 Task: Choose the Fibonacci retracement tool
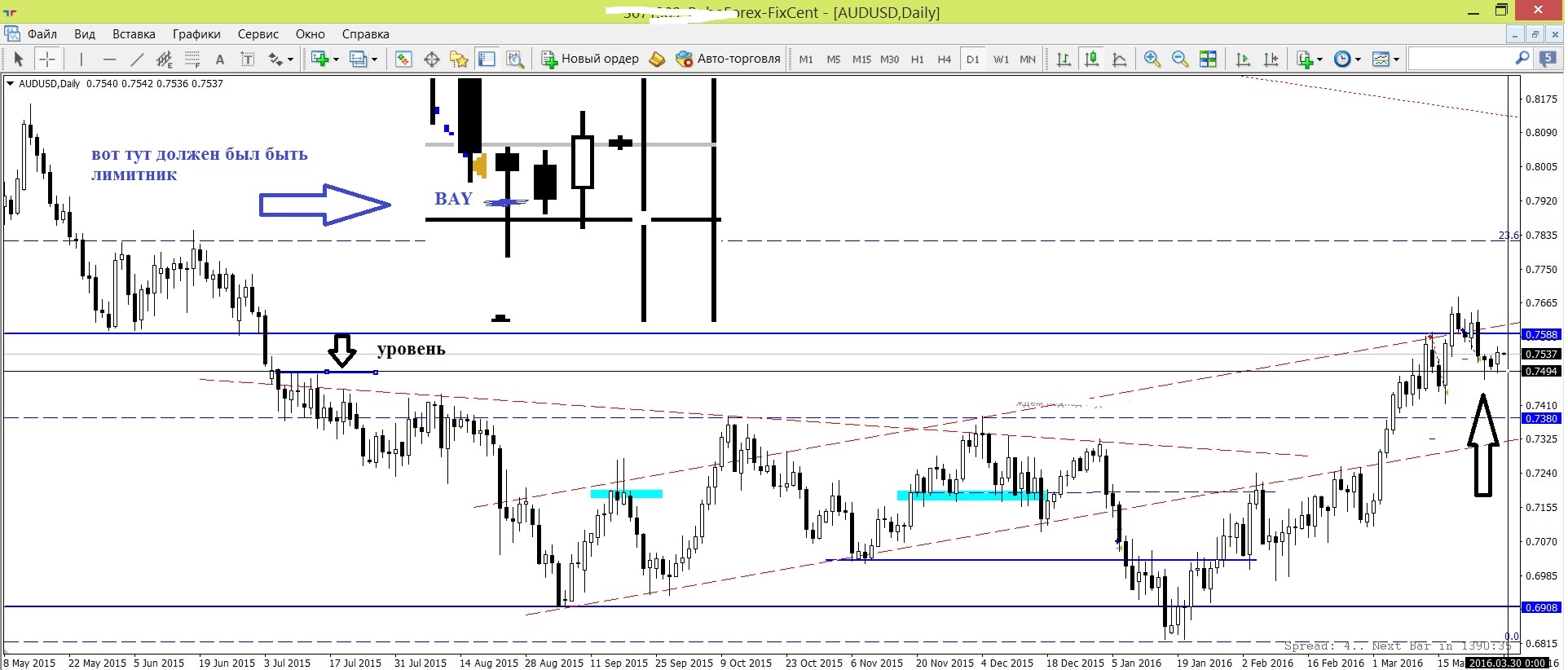[192, 59]
